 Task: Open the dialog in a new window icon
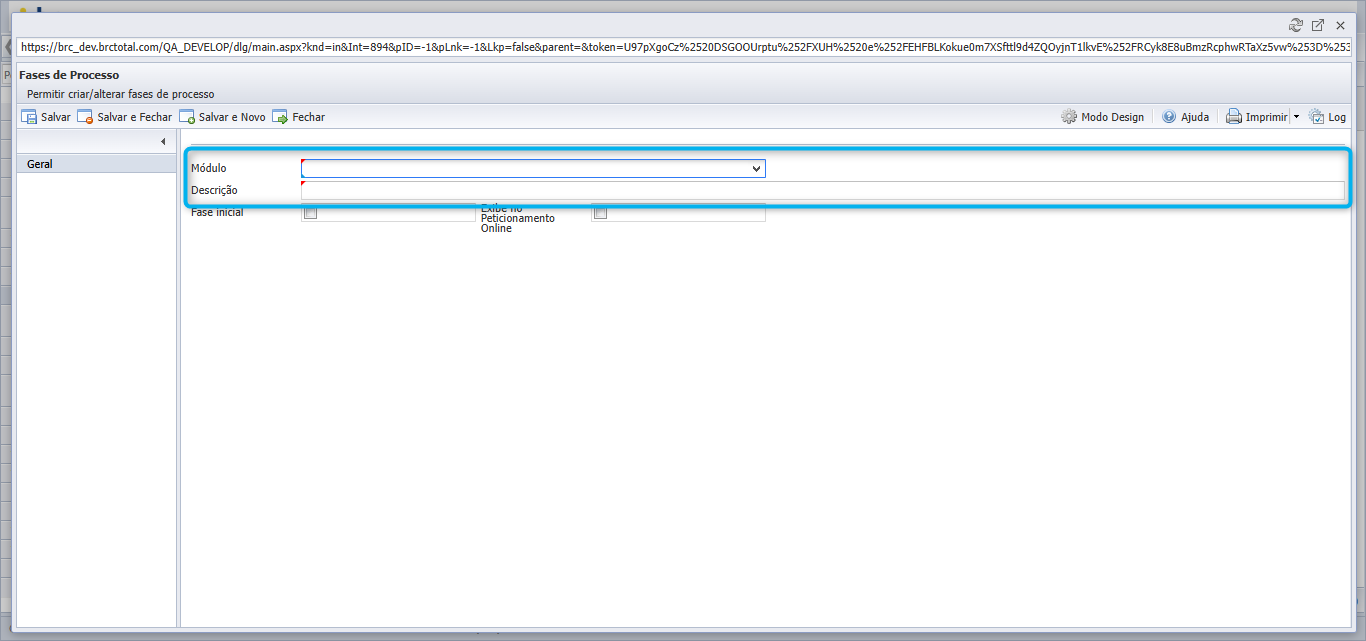pos(1318,25)
